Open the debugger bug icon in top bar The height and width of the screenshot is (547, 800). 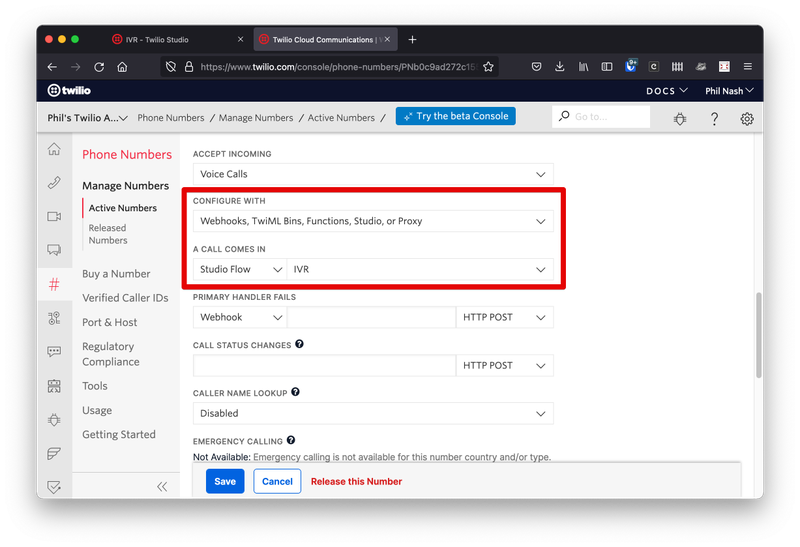680,119
